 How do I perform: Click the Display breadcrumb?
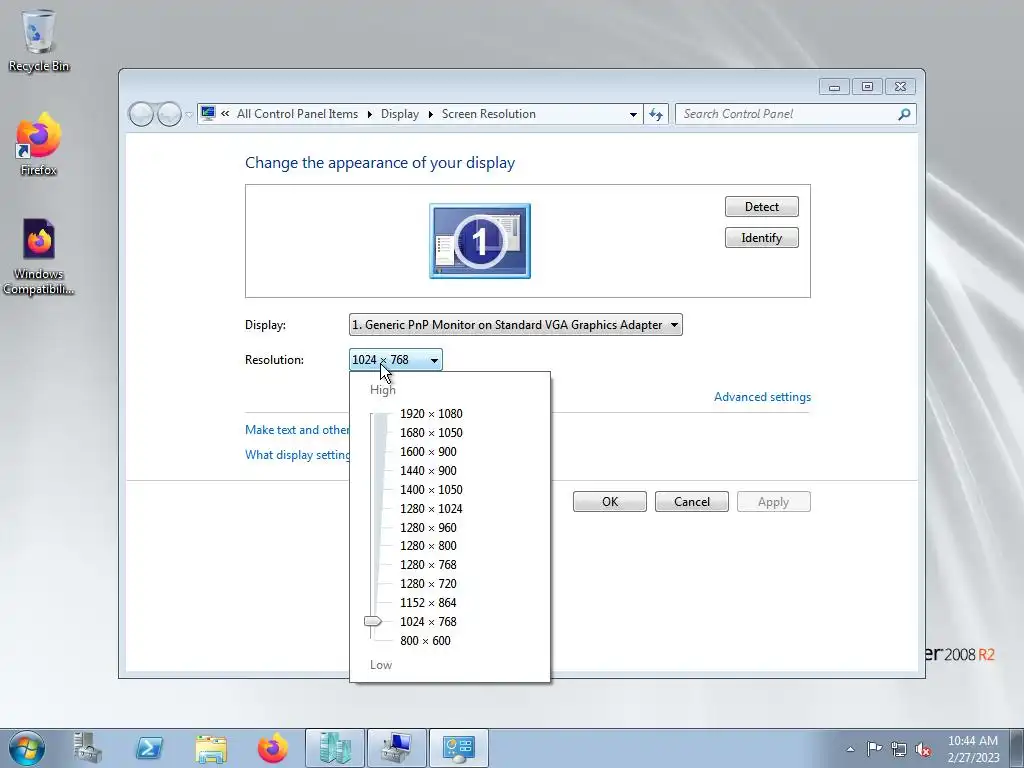pos(400,114)
